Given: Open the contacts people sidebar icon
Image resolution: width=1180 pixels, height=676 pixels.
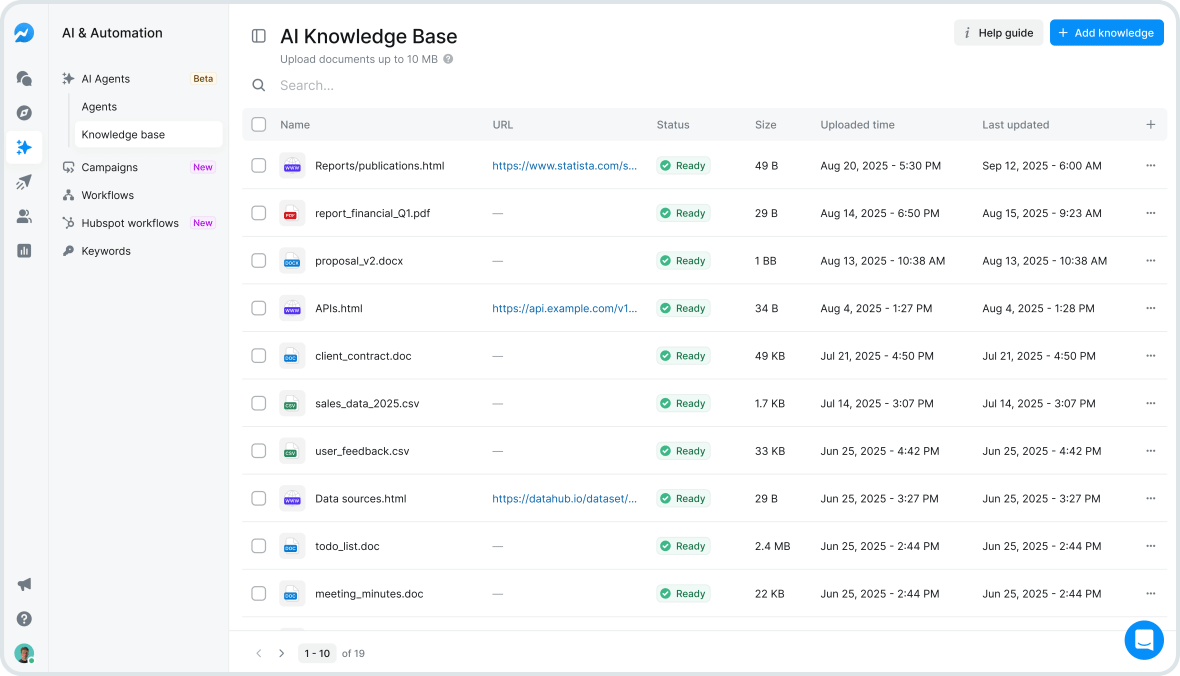Looking at the screenshot, I should (24, 217).
